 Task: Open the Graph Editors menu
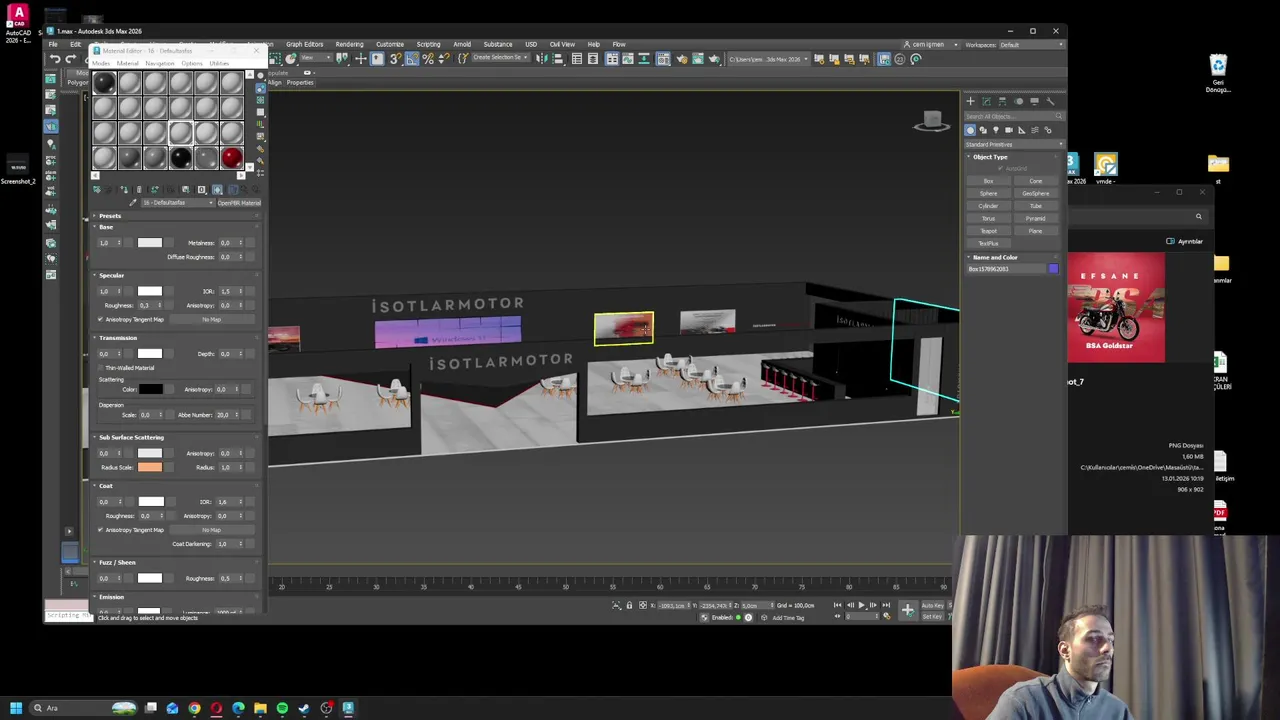(304, 44)
